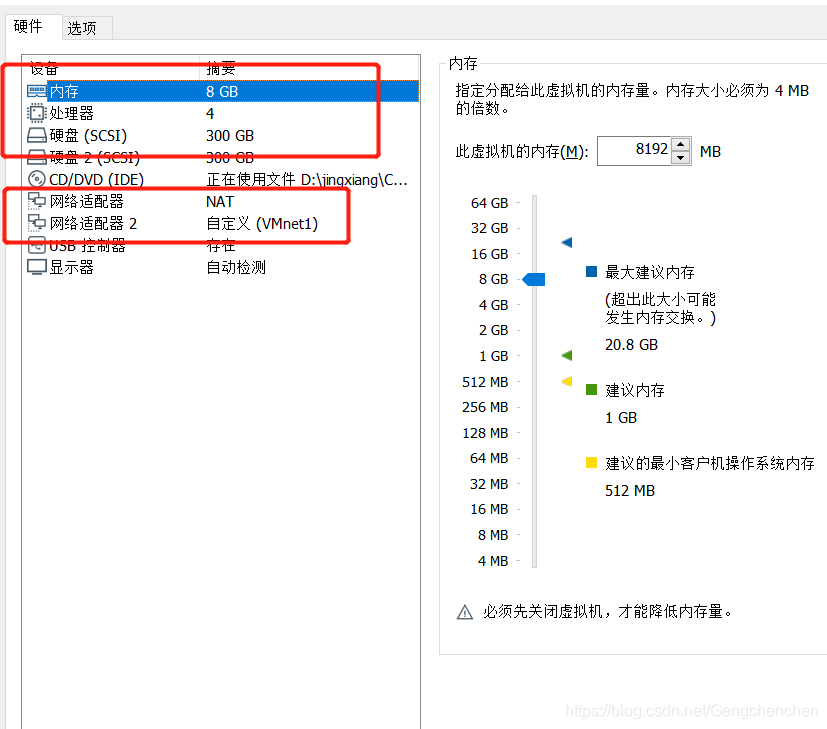Click the 64 GB slider label

pos(489,203)
